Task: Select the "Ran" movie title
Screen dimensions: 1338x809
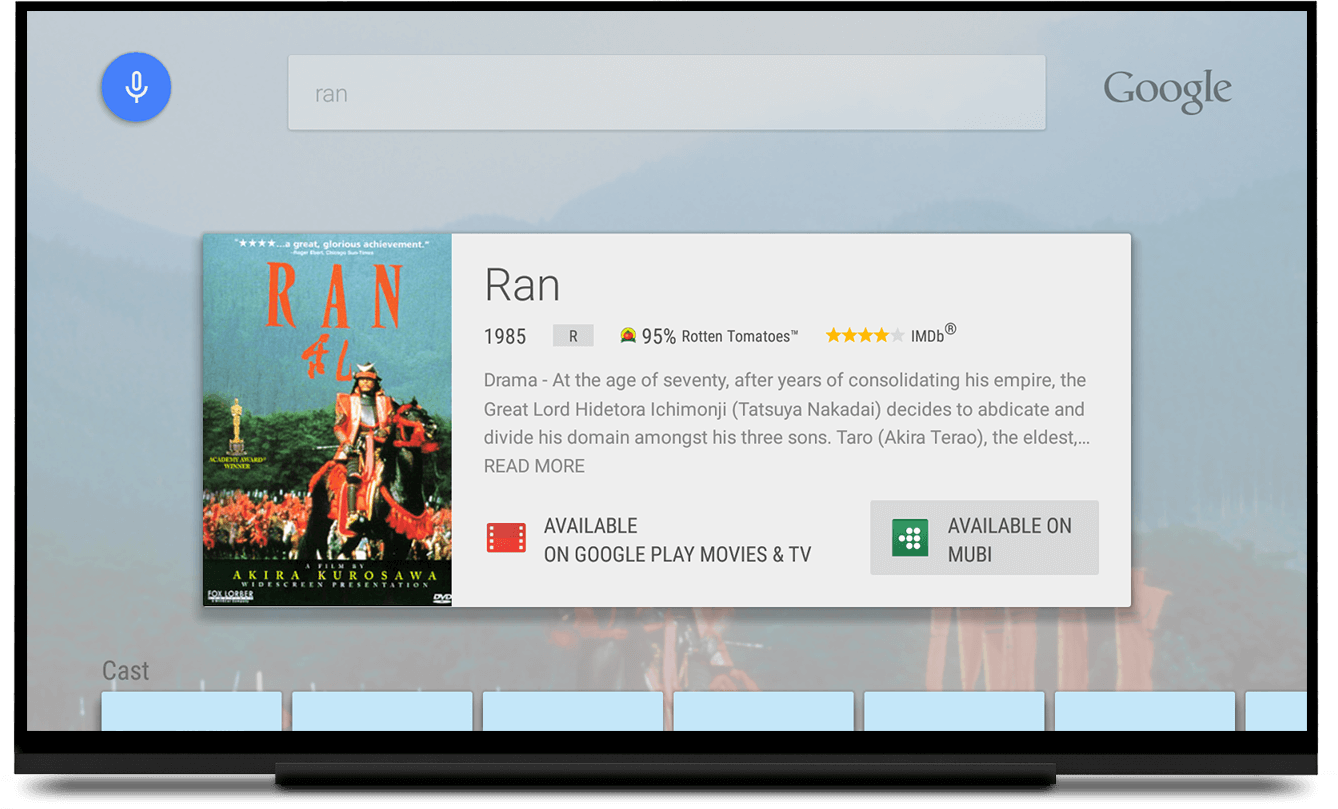Action: point(522,285)
